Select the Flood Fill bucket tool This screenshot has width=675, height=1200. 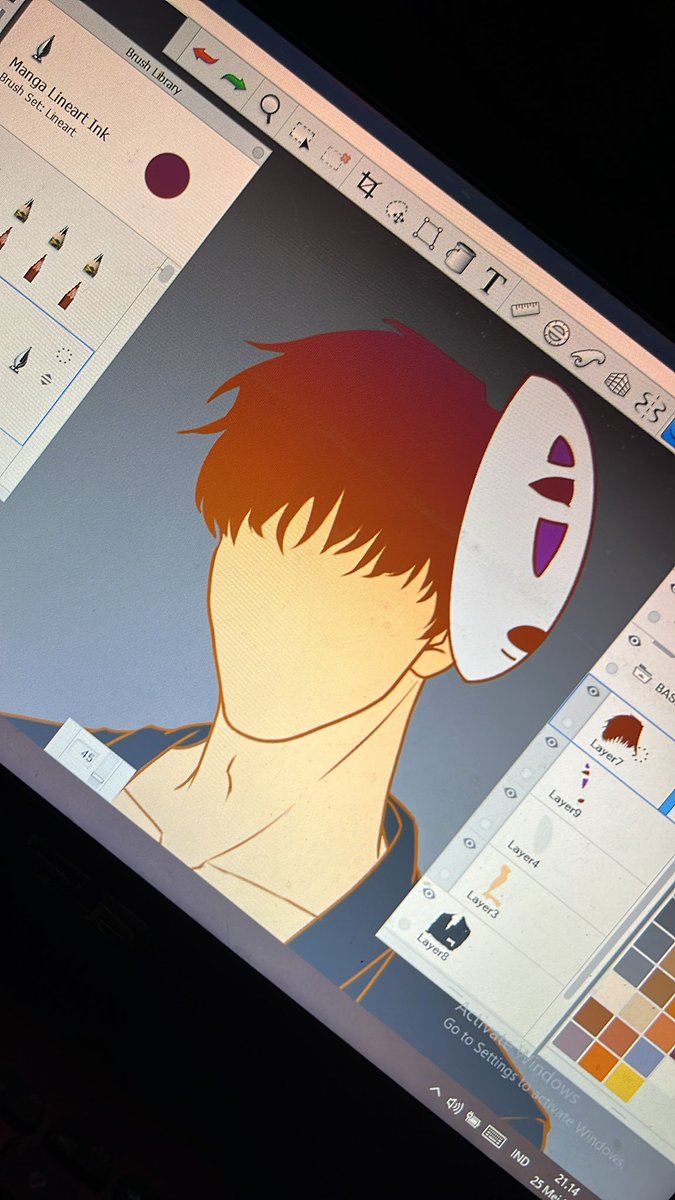pos(459,256)
